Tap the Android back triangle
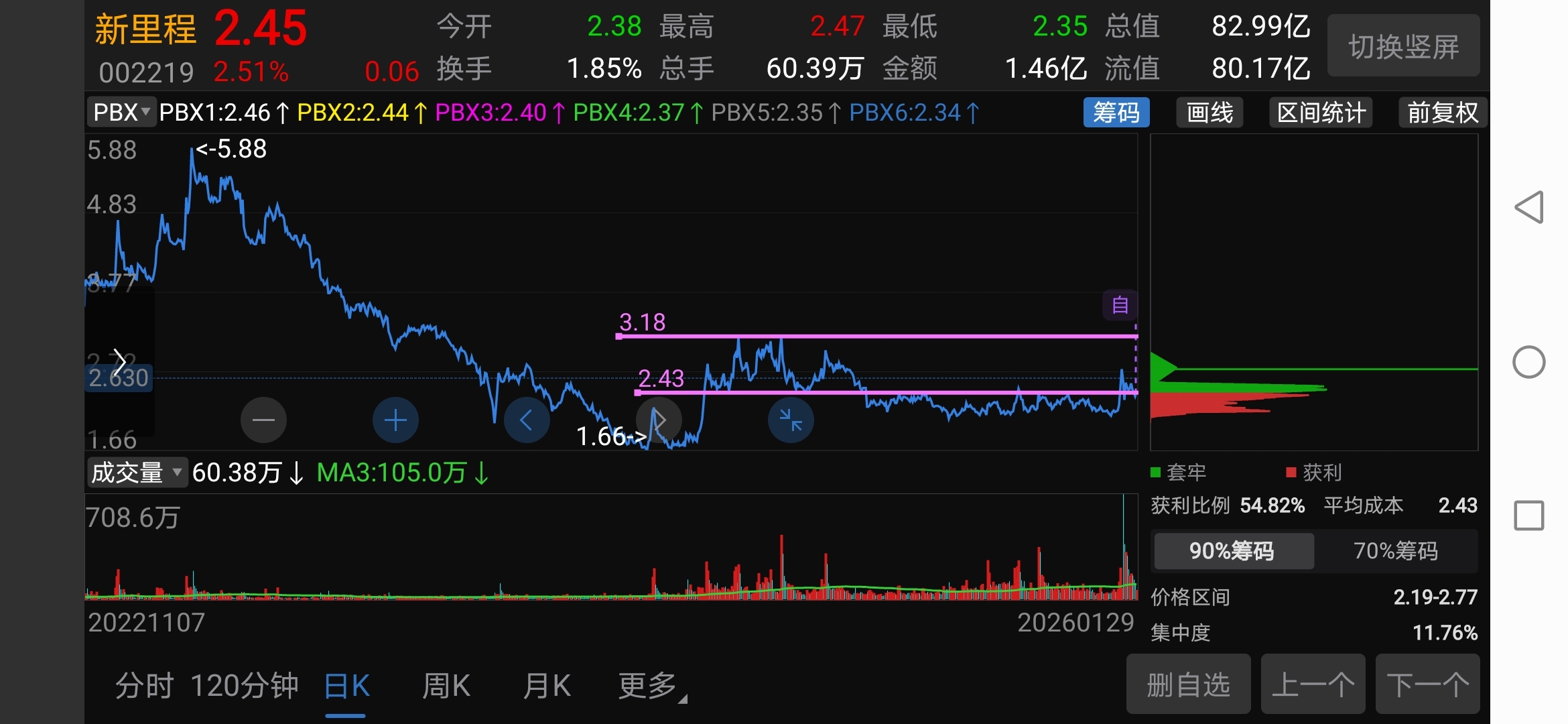1568x724 pixels. pos(1529,207)
